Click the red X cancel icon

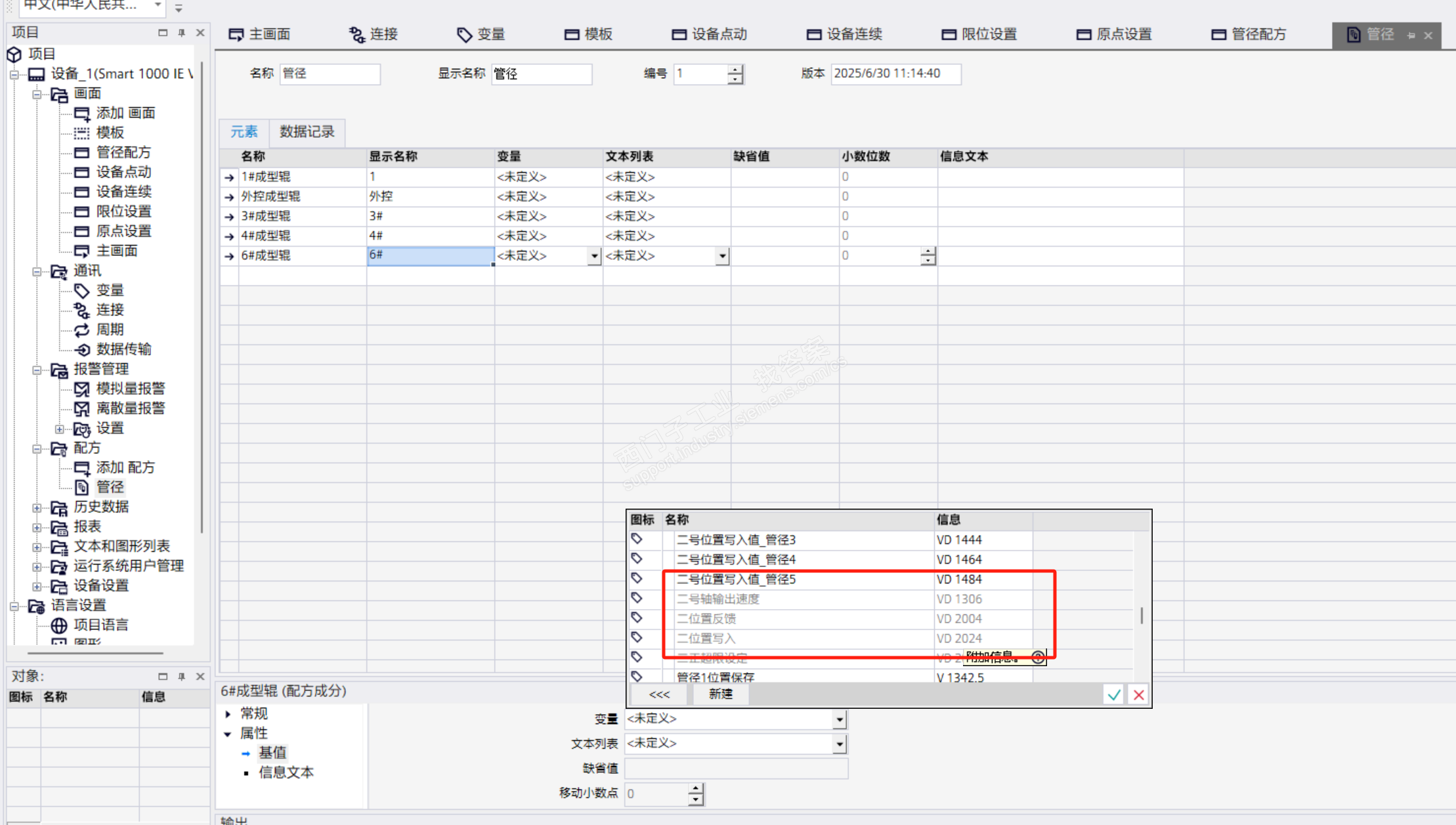pyautogui.click(x=1139, y=694)
